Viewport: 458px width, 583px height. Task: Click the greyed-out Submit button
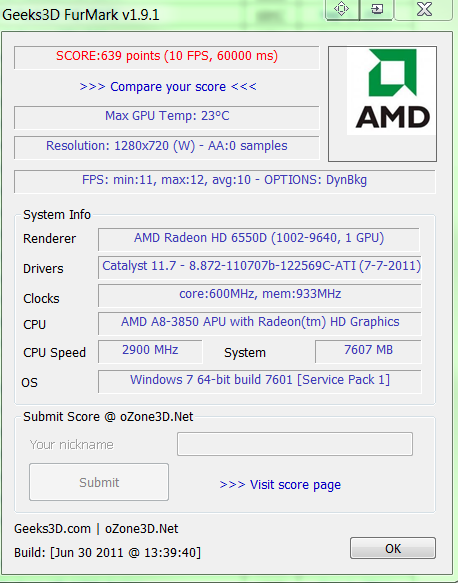click(x=99, y=482)
